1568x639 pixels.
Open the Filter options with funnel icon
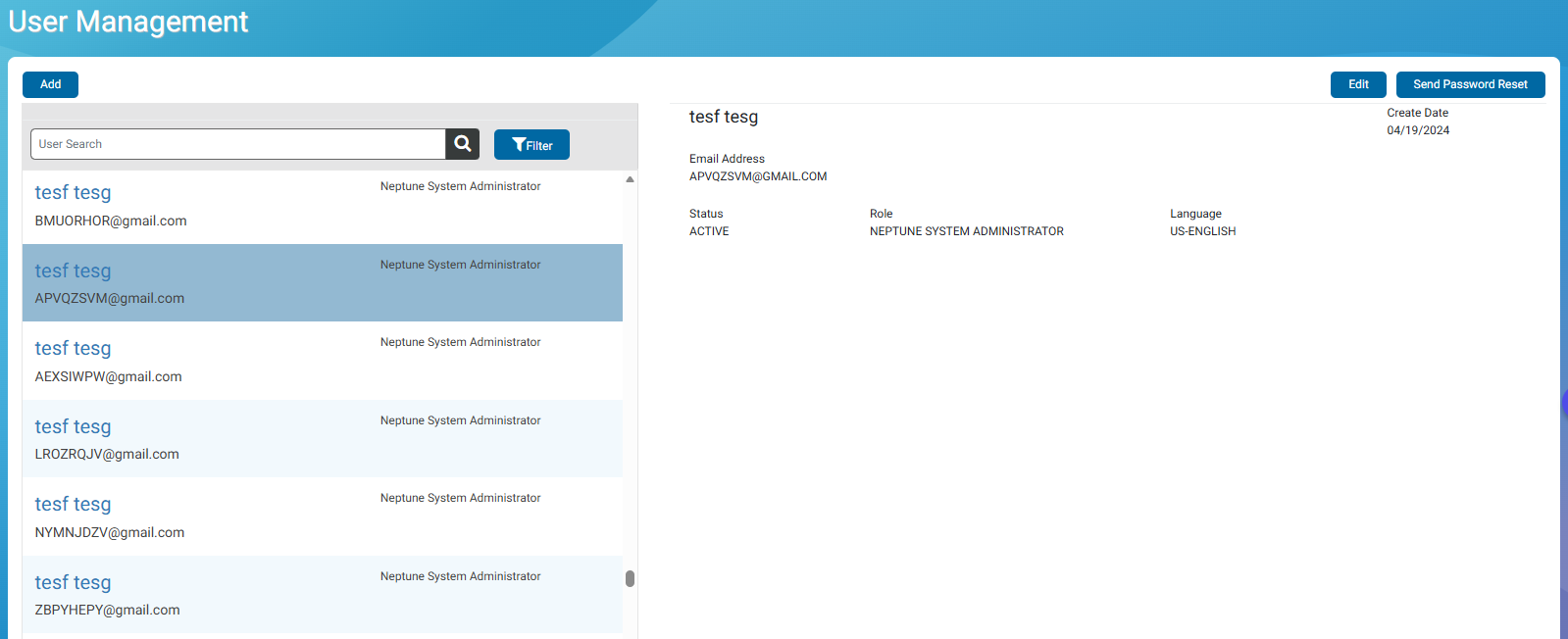(531, 145)
